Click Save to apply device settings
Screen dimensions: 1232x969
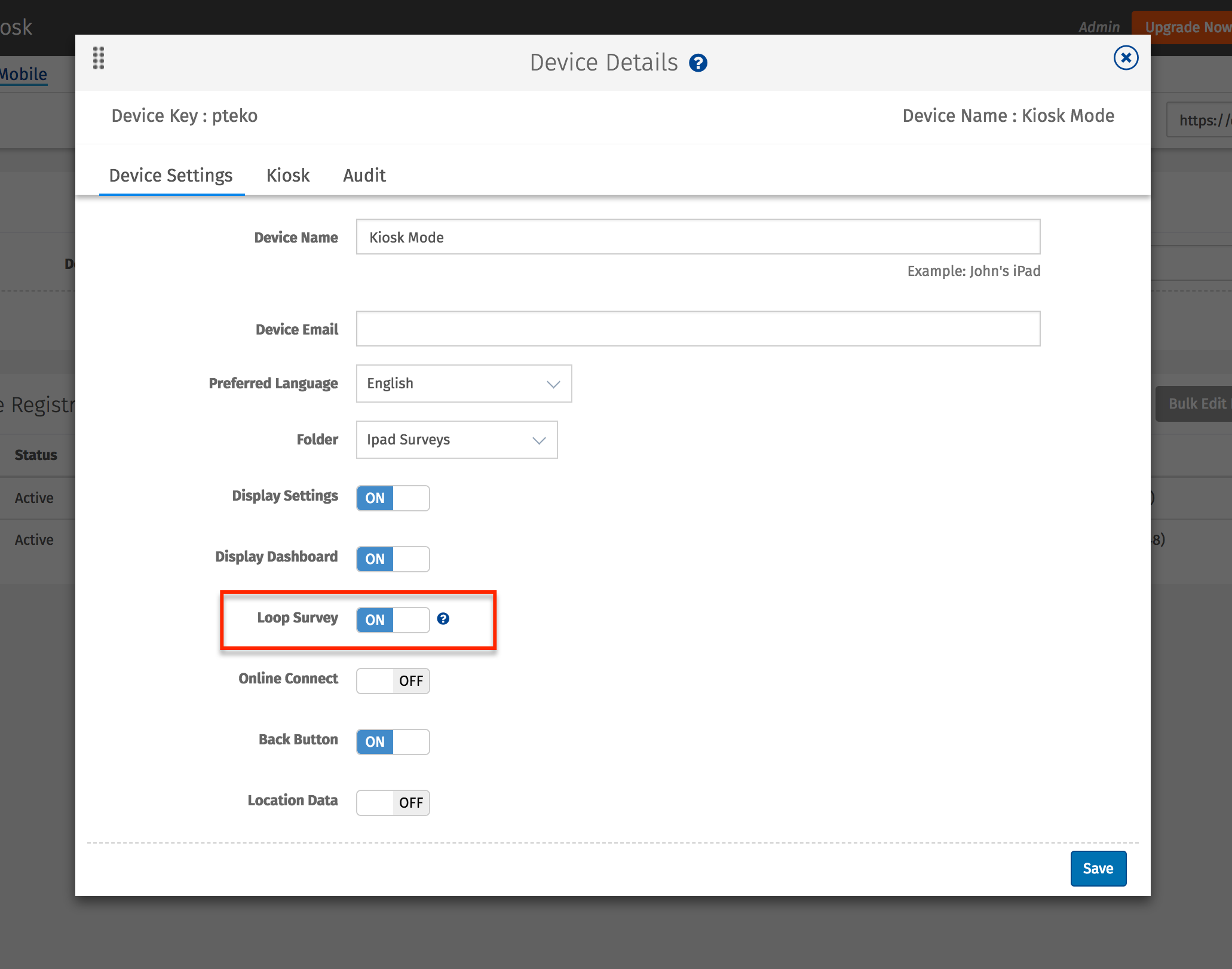point(1097,868)
